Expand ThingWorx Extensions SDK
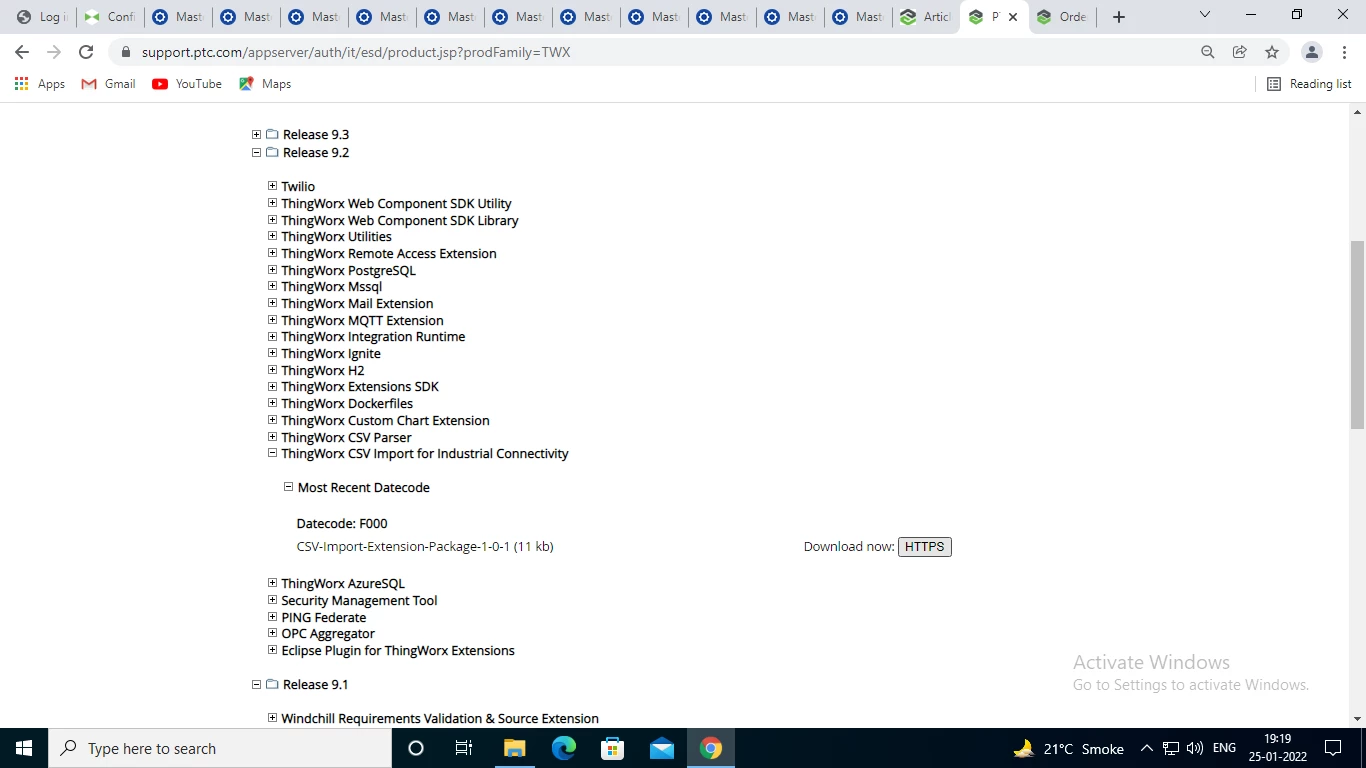Screen dimensions: 1366x768 [x=272, y=386]
